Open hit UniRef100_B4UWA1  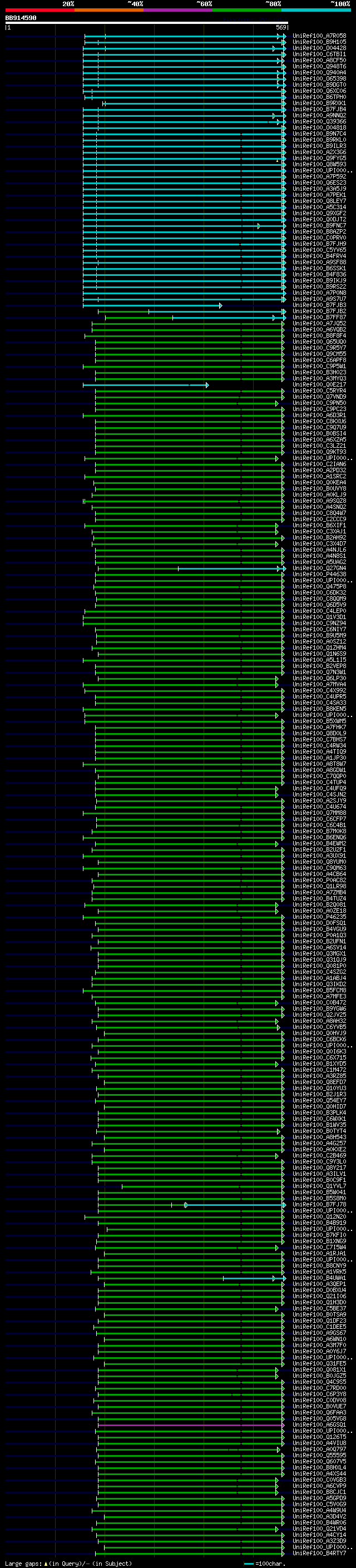pyautogui.click(x=319, y=1278)
